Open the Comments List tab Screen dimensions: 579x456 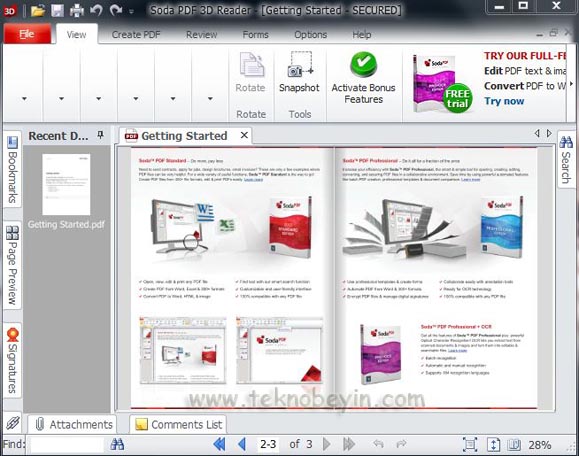pyautogui.click(x=178, y=425)
